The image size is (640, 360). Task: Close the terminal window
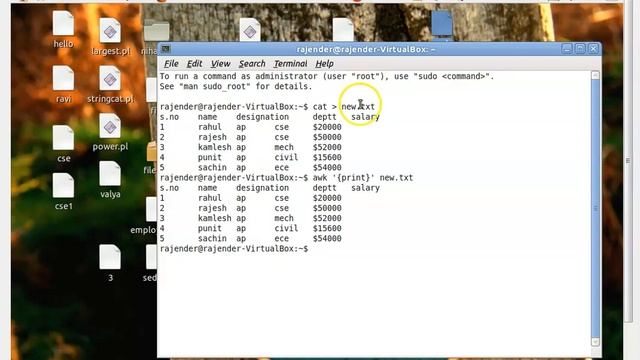(593, 49)
